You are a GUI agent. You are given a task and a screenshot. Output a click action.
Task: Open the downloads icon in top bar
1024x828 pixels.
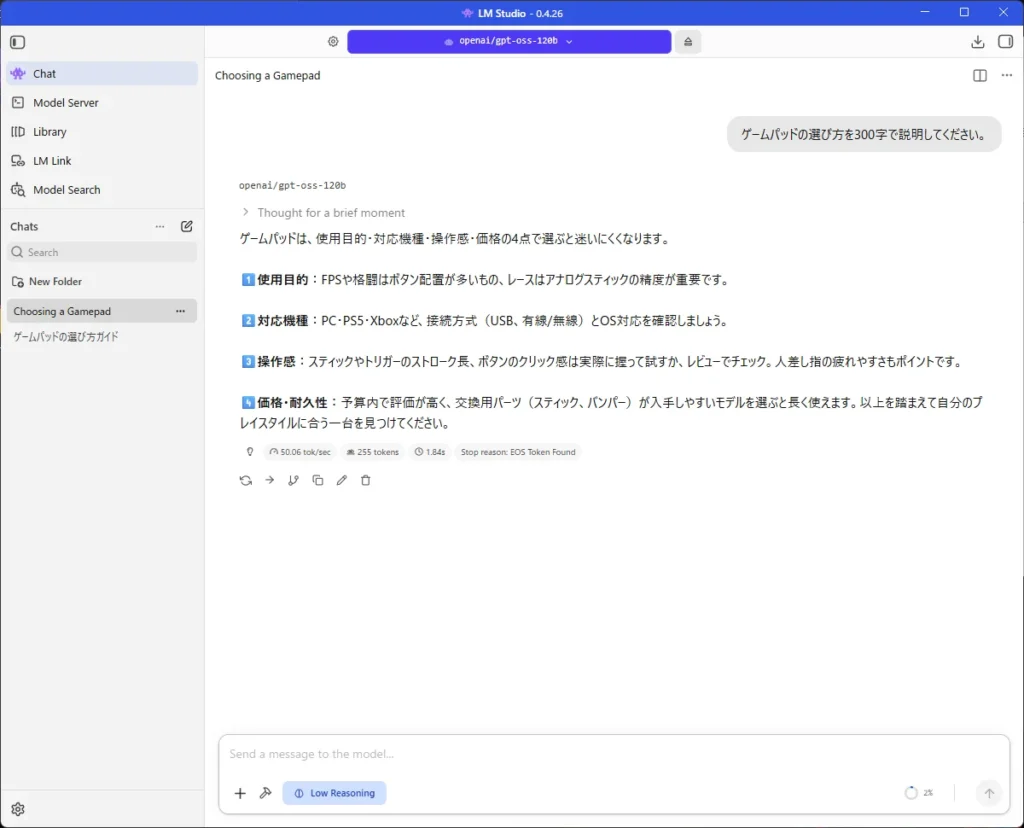pos(978,42)
